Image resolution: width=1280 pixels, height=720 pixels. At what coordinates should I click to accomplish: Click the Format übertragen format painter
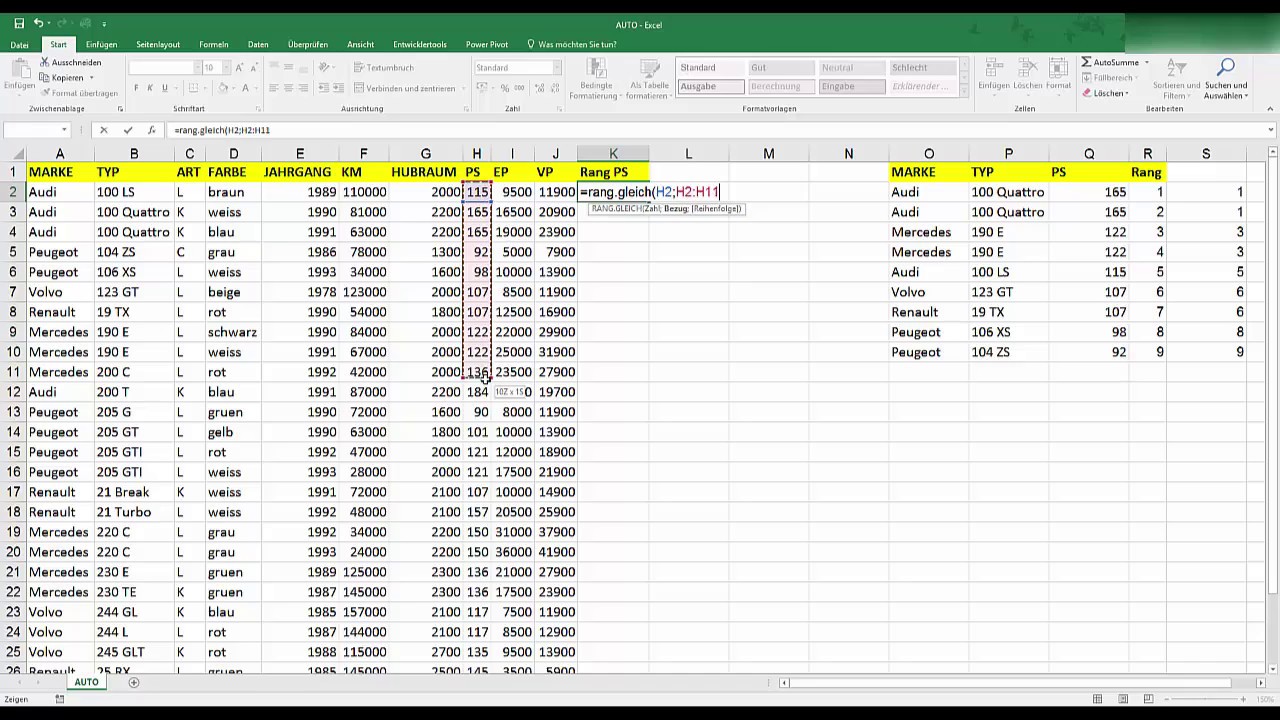78,92
